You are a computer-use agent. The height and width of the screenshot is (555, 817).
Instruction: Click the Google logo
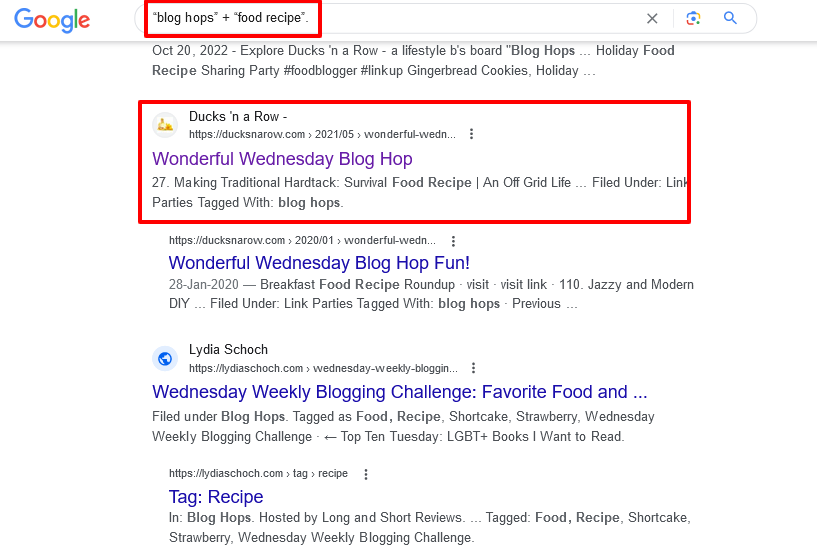pos(52,19)
